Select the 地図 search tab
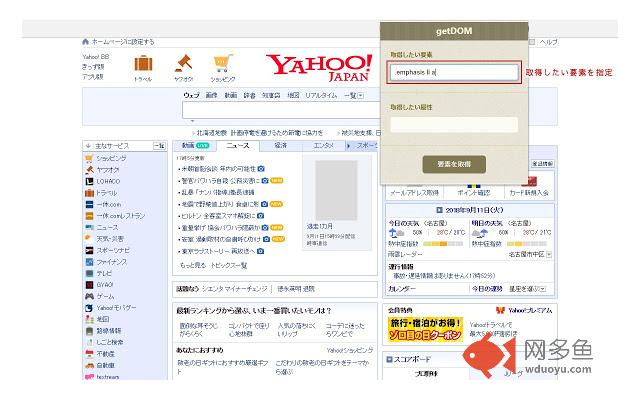This screenshot has width=640, height=400. click(x=293, y=95)
